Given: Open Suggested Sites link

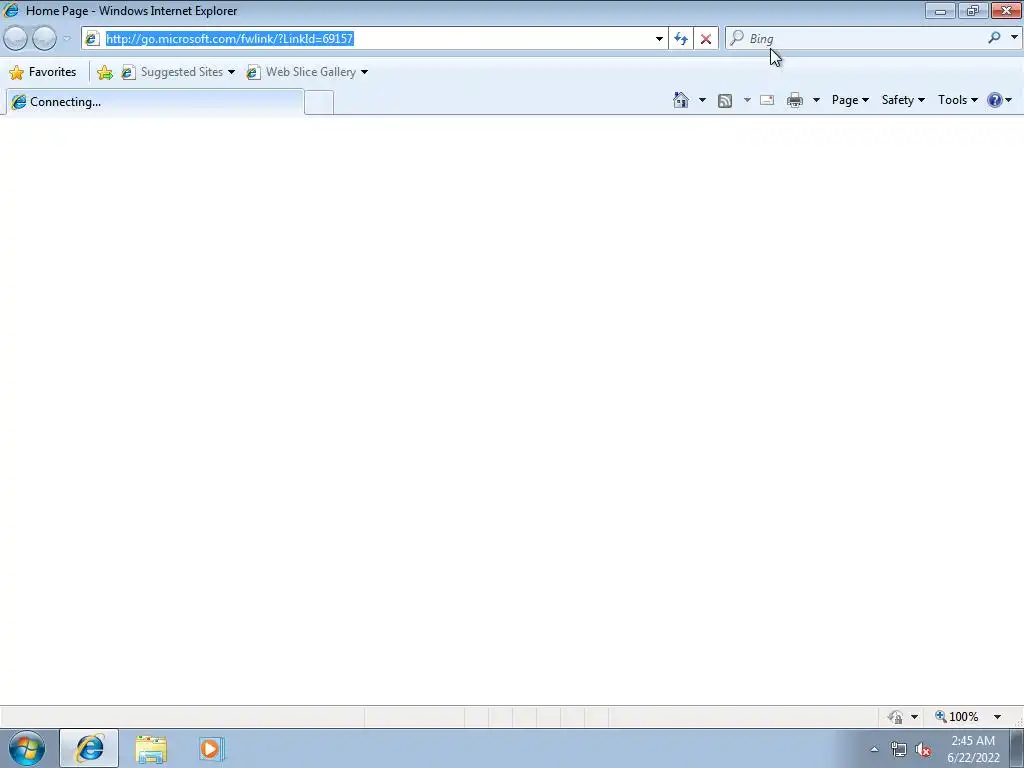Looking at the screenshot, I should pos(174,72).
